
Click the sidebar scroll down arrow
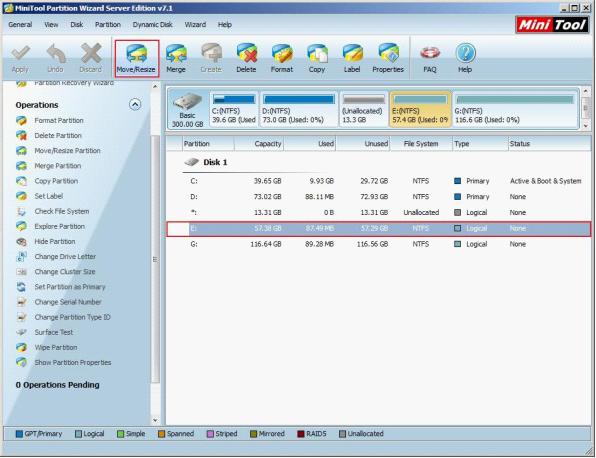[x=155, y=420]
